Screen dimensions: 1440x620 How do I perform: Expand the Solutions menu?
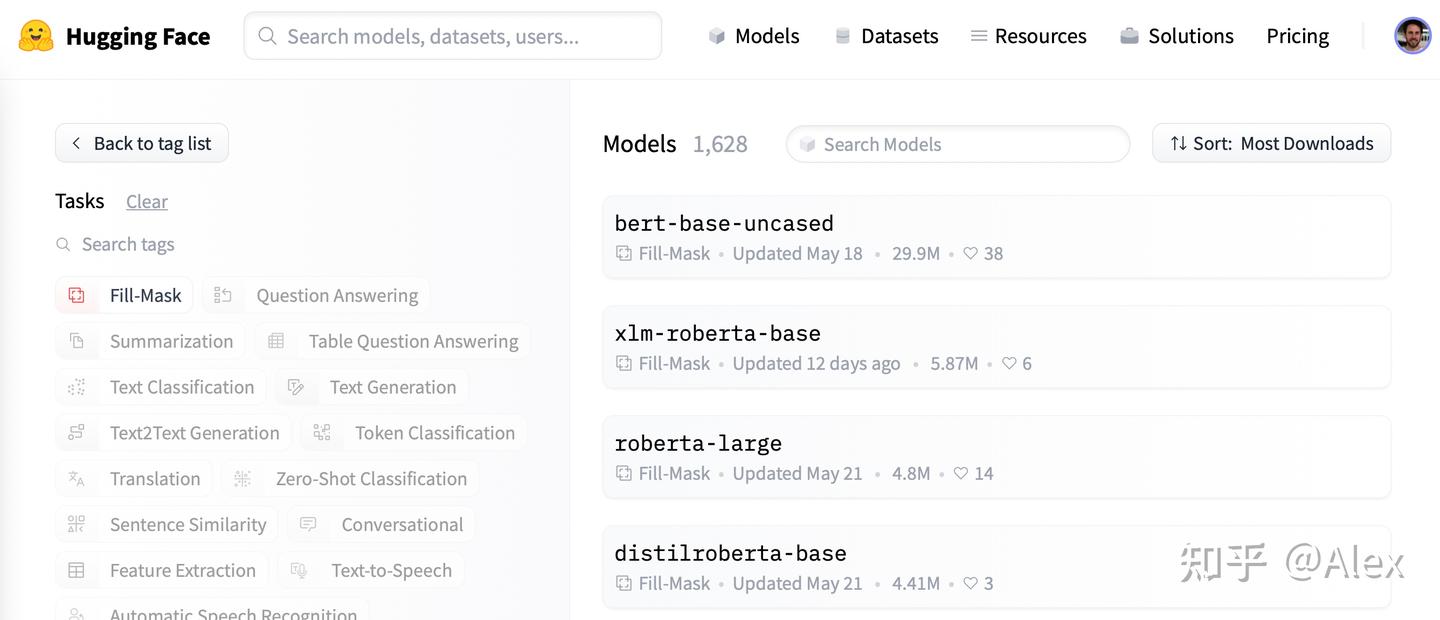pyautogui.click(x=1177, y=37)
